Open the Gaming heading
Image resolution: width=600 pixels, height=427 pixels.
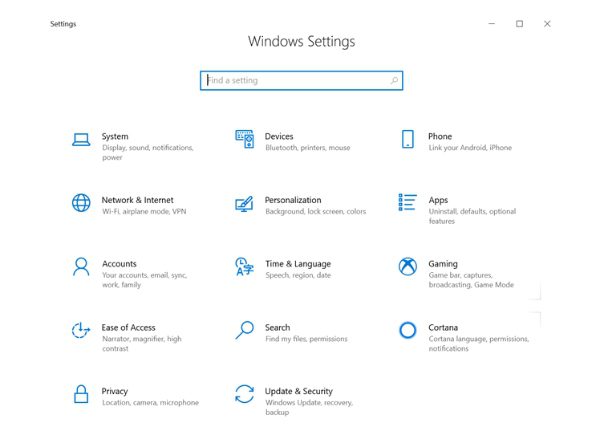coord(443,264)
